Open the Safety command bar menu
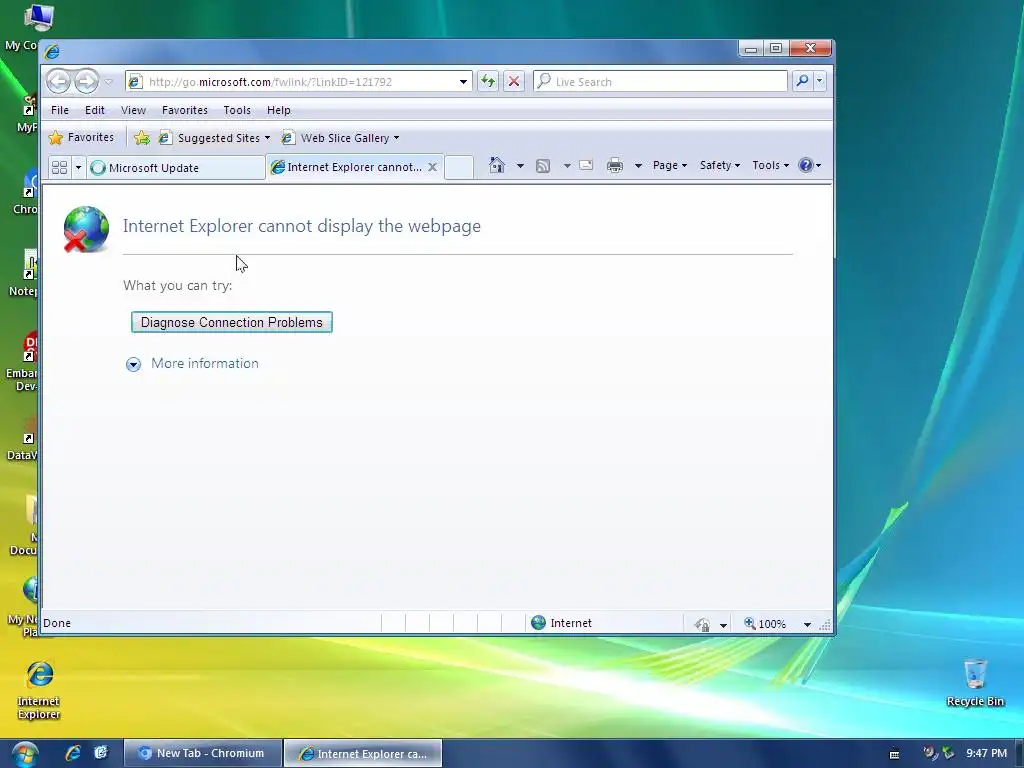The width and height of the screenshot is (1024, 768). pos(720,165)
